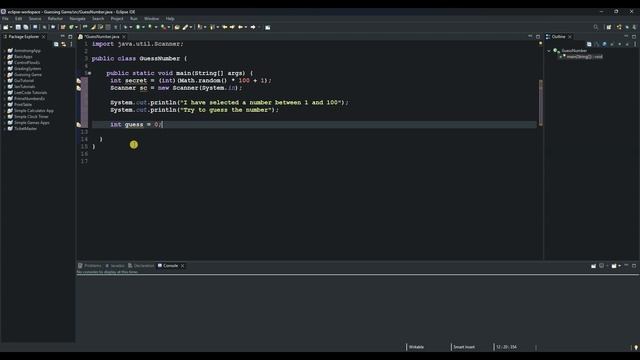
Task: Toggle Sort in Outline toolbar
Action: click(597, 44)
